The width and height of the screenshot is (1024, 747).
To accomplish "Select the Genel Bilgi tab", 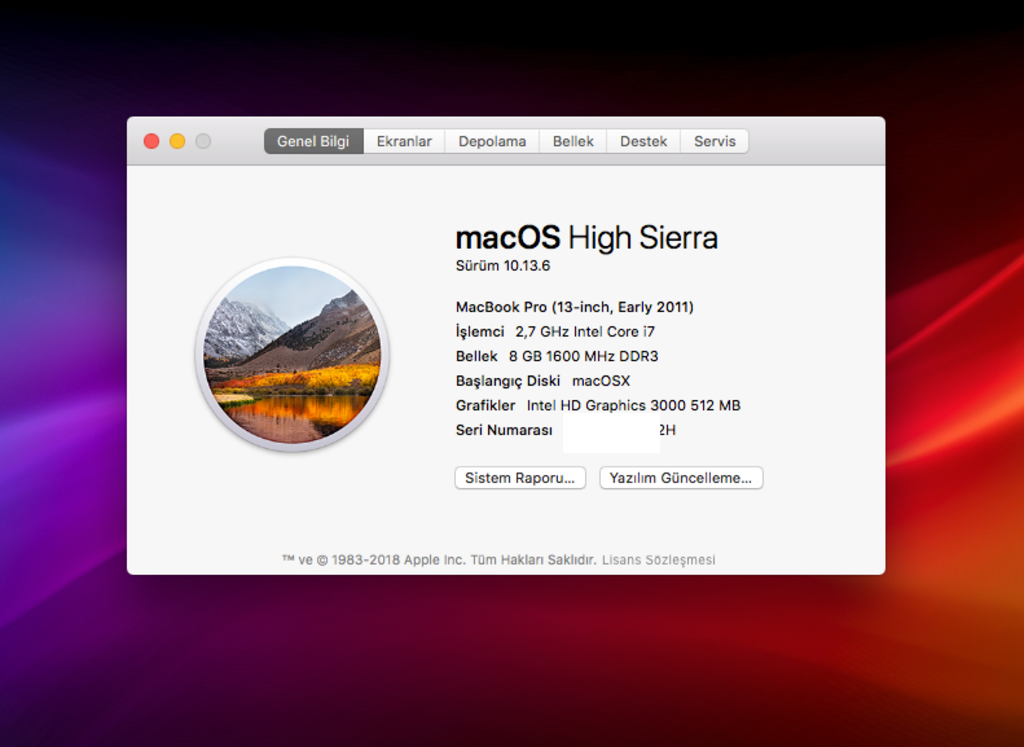I will click(x=313, y=141).
